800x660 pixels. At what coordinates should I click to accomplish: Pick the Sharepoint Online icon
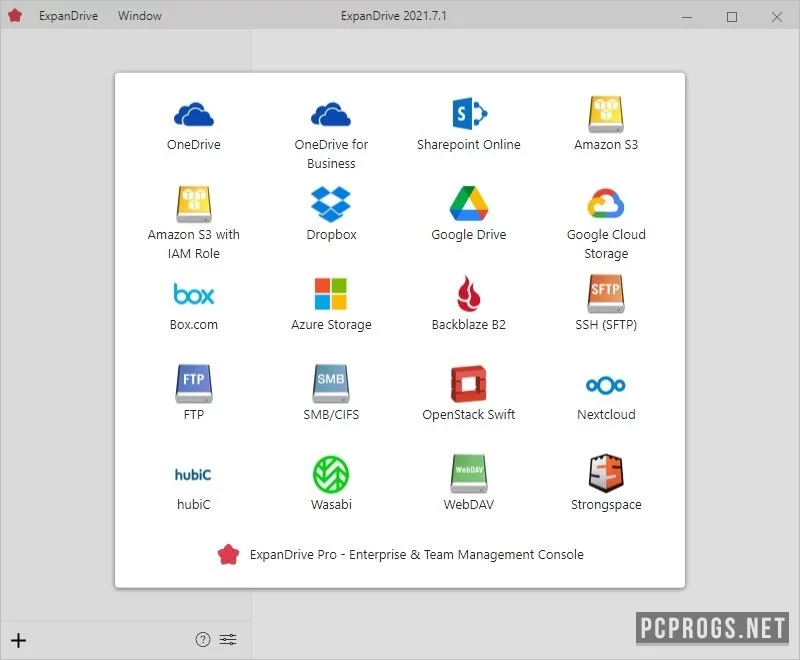coord(469,113)
